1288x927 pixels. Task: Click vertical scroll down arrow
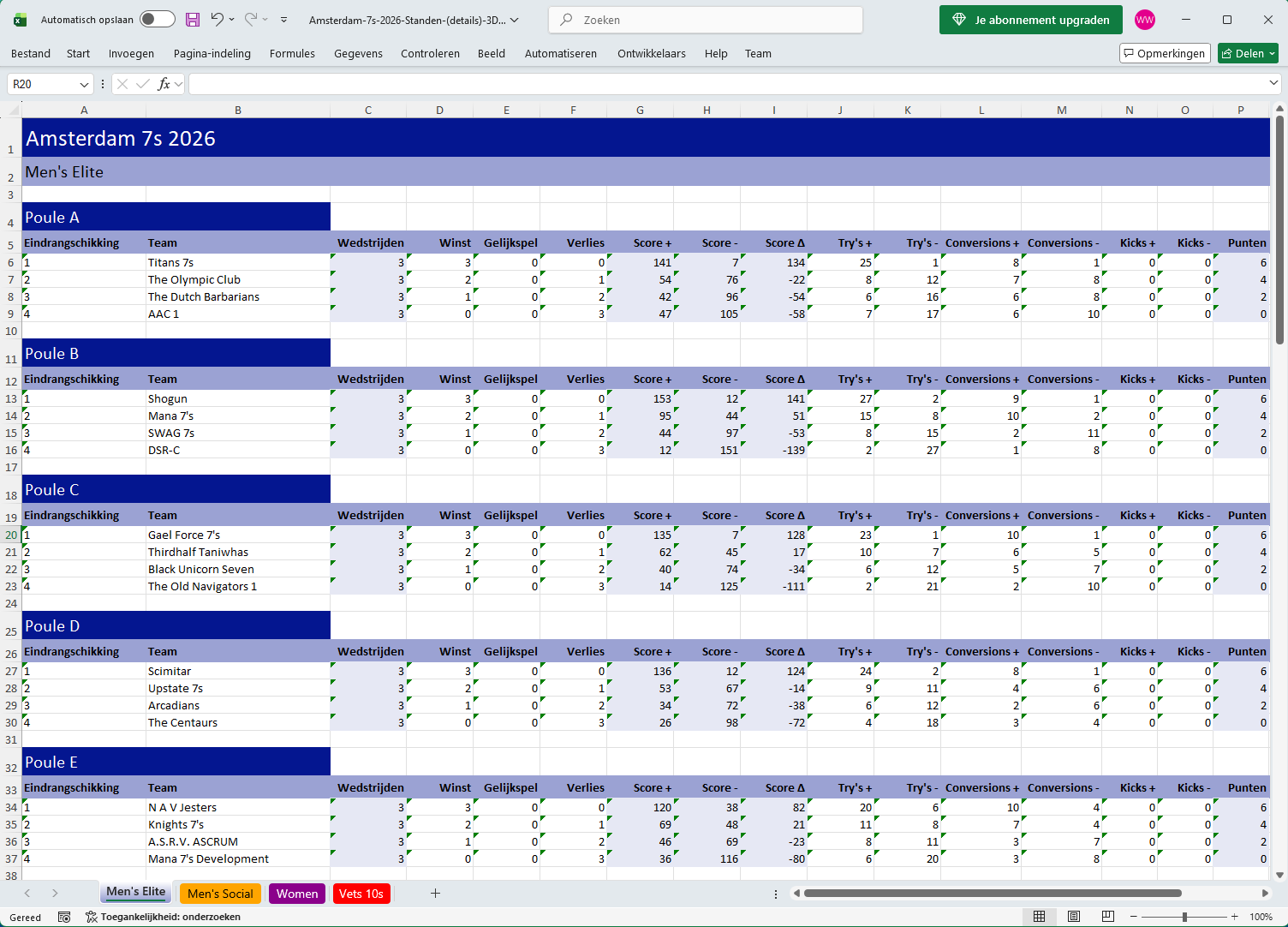coord(1279,875)
